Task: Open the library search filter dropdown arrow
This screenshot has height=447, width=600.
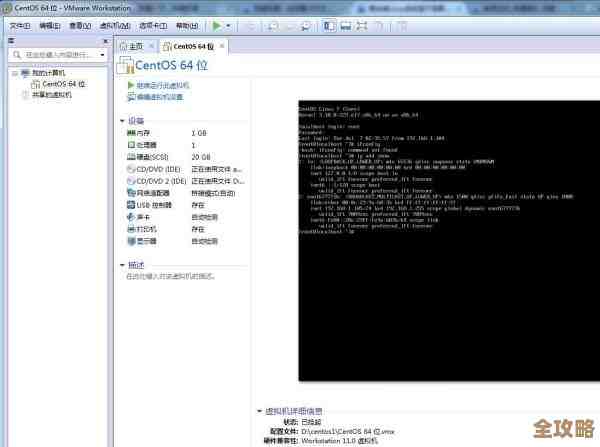Action: coord(102,55)
